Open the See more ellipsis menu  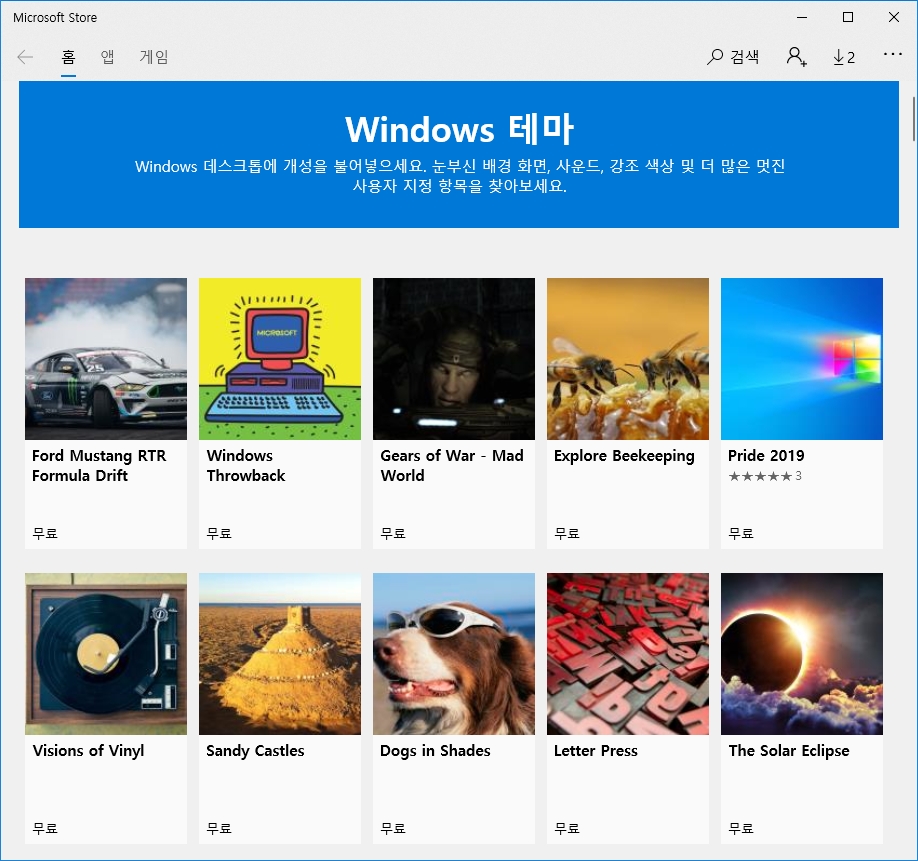tap(892, 54)
